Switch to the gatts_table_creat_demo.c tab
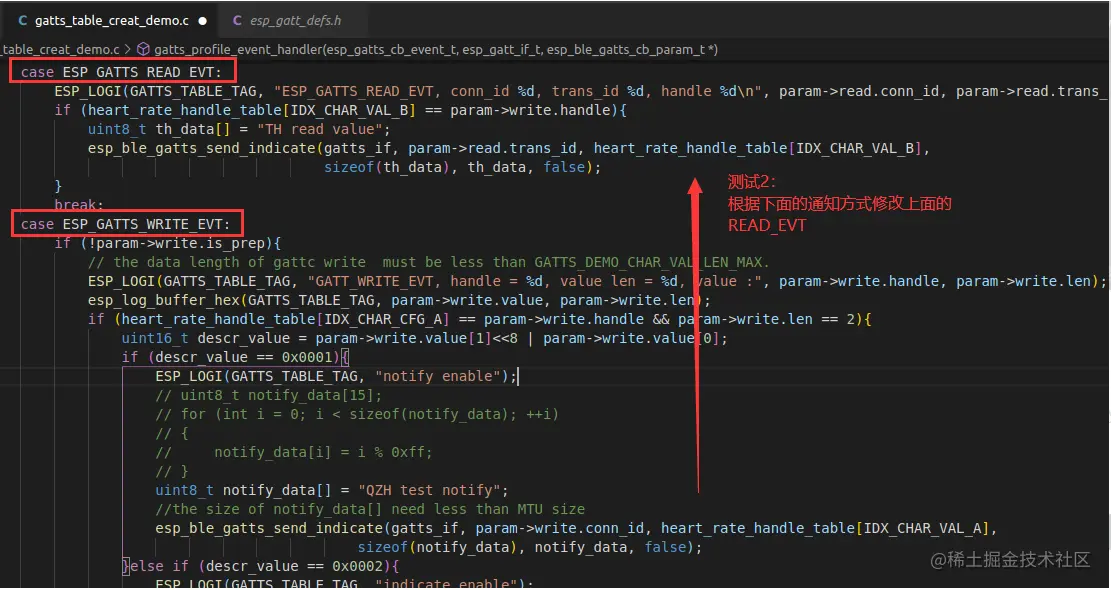Image resolution: width=1111 pixels, height=590 pixels. [x=111, y=21]
